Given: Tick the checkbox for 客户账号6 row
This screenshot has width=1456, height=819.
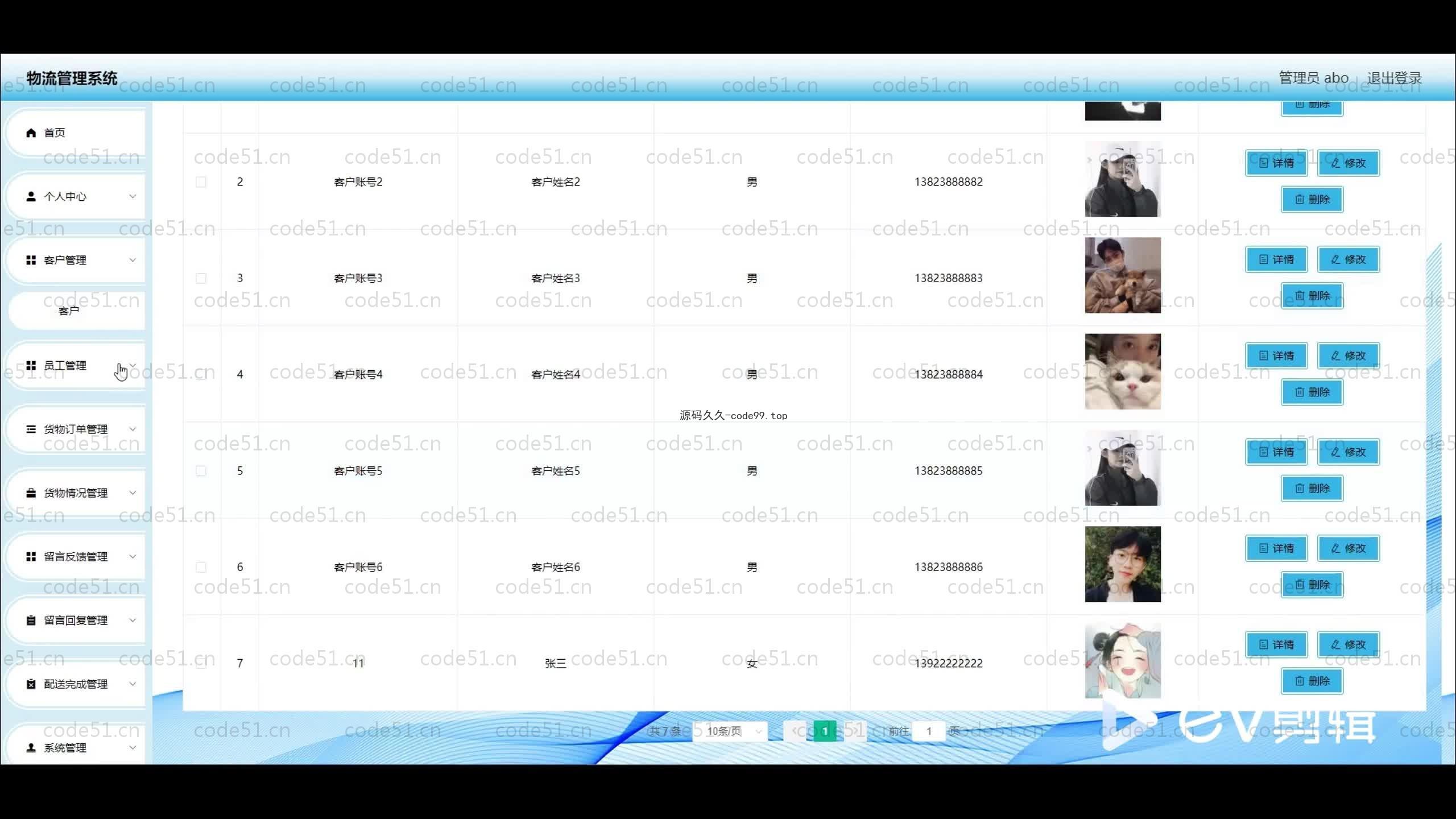Looking at the screenshot, I should click(201, 568).
